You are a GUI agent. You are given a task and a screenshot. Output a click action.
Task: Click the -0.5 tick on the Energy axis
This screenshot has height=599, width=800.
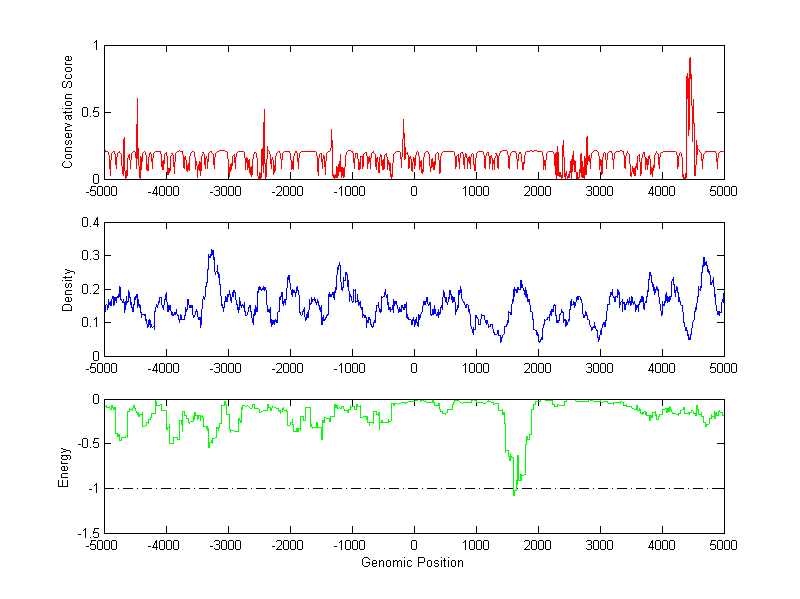tap(88, 444)
